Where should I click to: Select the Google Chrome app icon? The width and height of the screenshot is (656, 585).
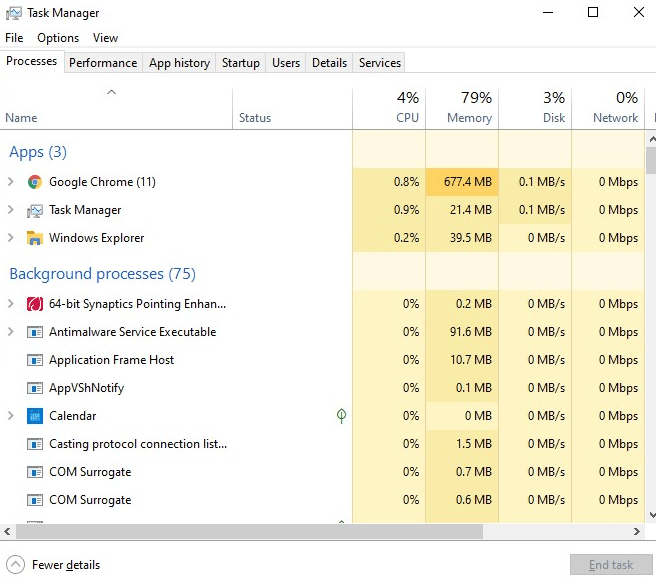(35, 182)
